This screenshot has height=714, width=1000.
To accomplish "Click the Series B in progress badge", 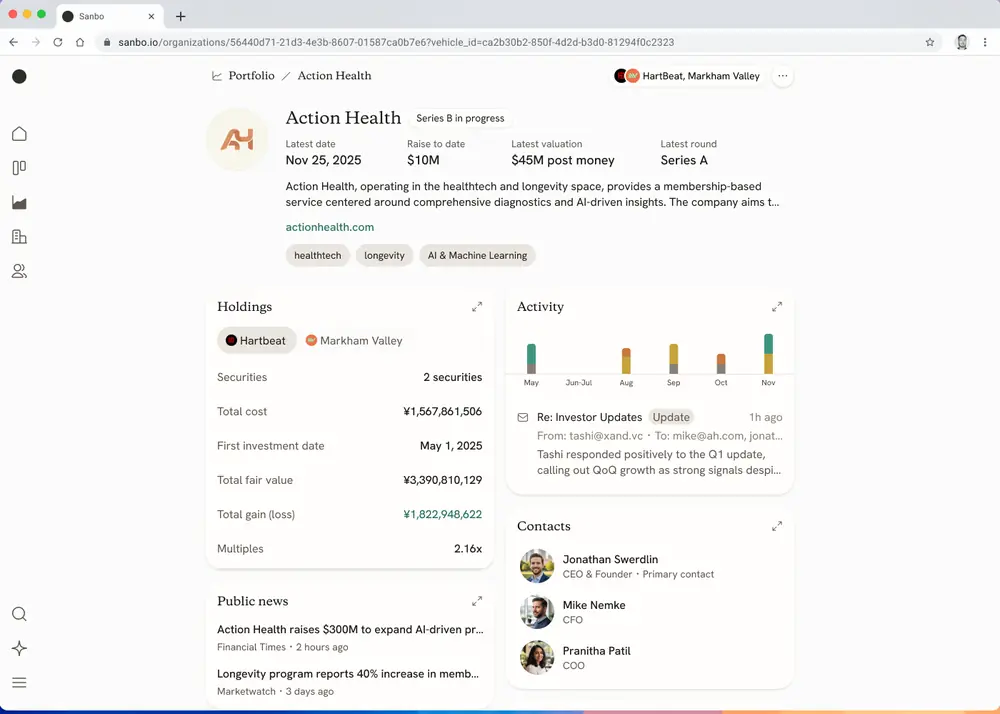I will pos(460,118).
